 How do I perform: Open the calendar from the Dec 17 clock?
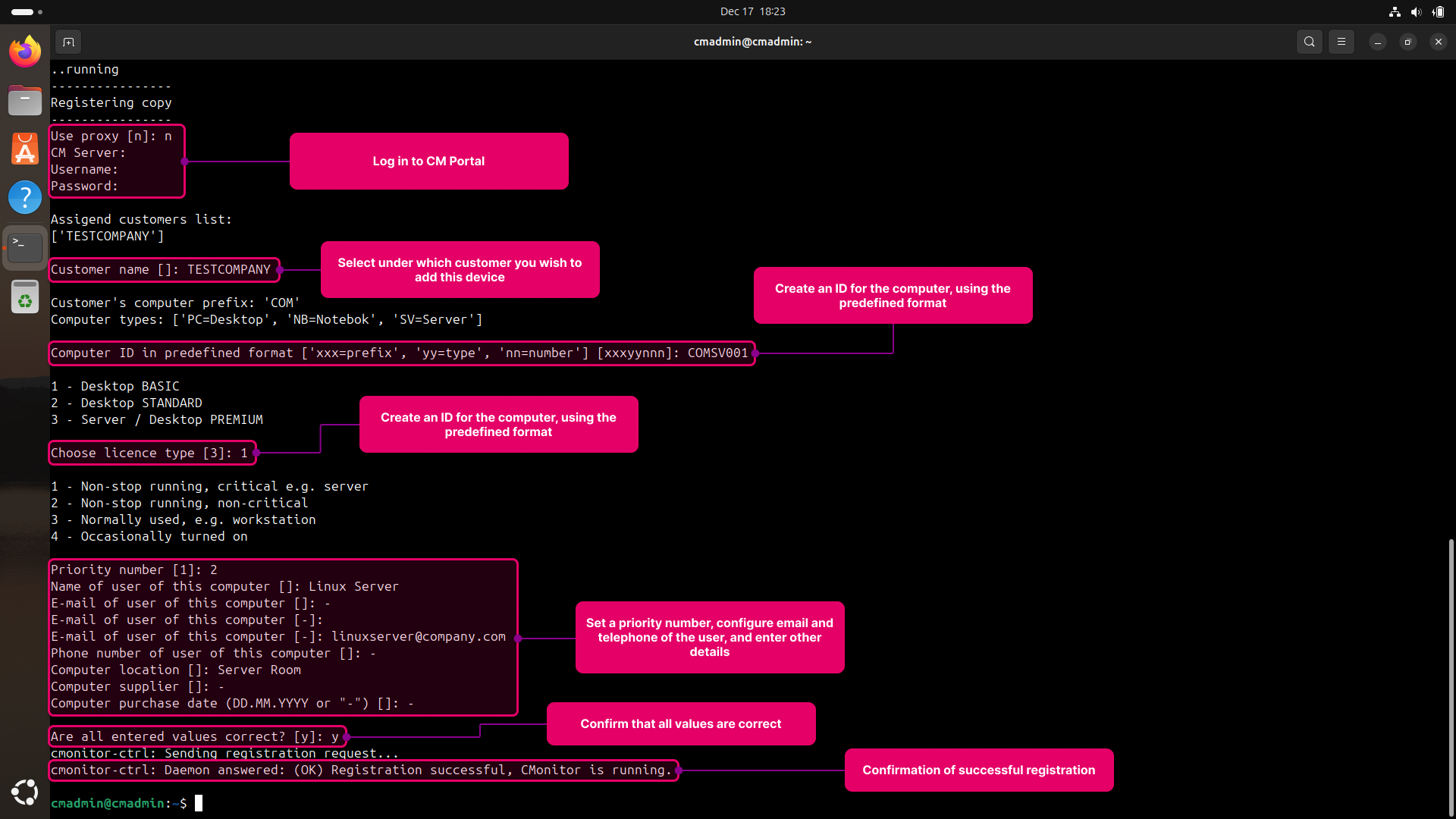tap(752, 11)
